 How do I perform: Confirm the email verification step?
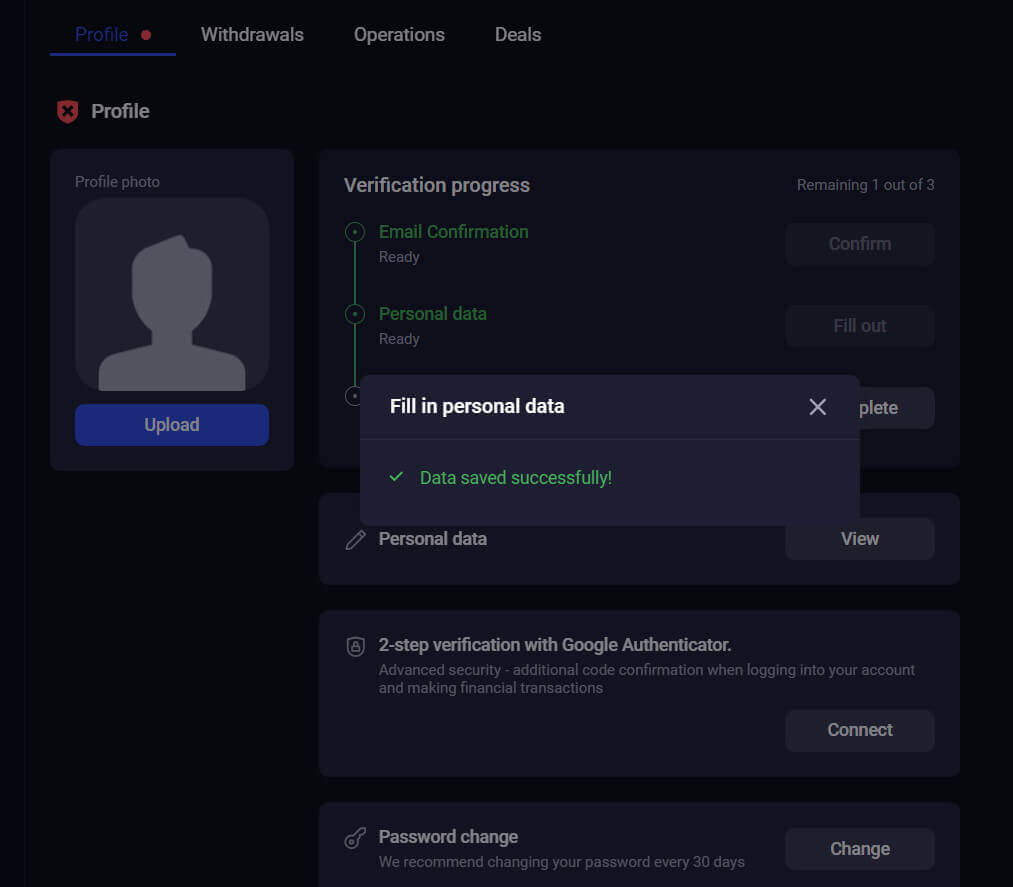coord(859,244)
